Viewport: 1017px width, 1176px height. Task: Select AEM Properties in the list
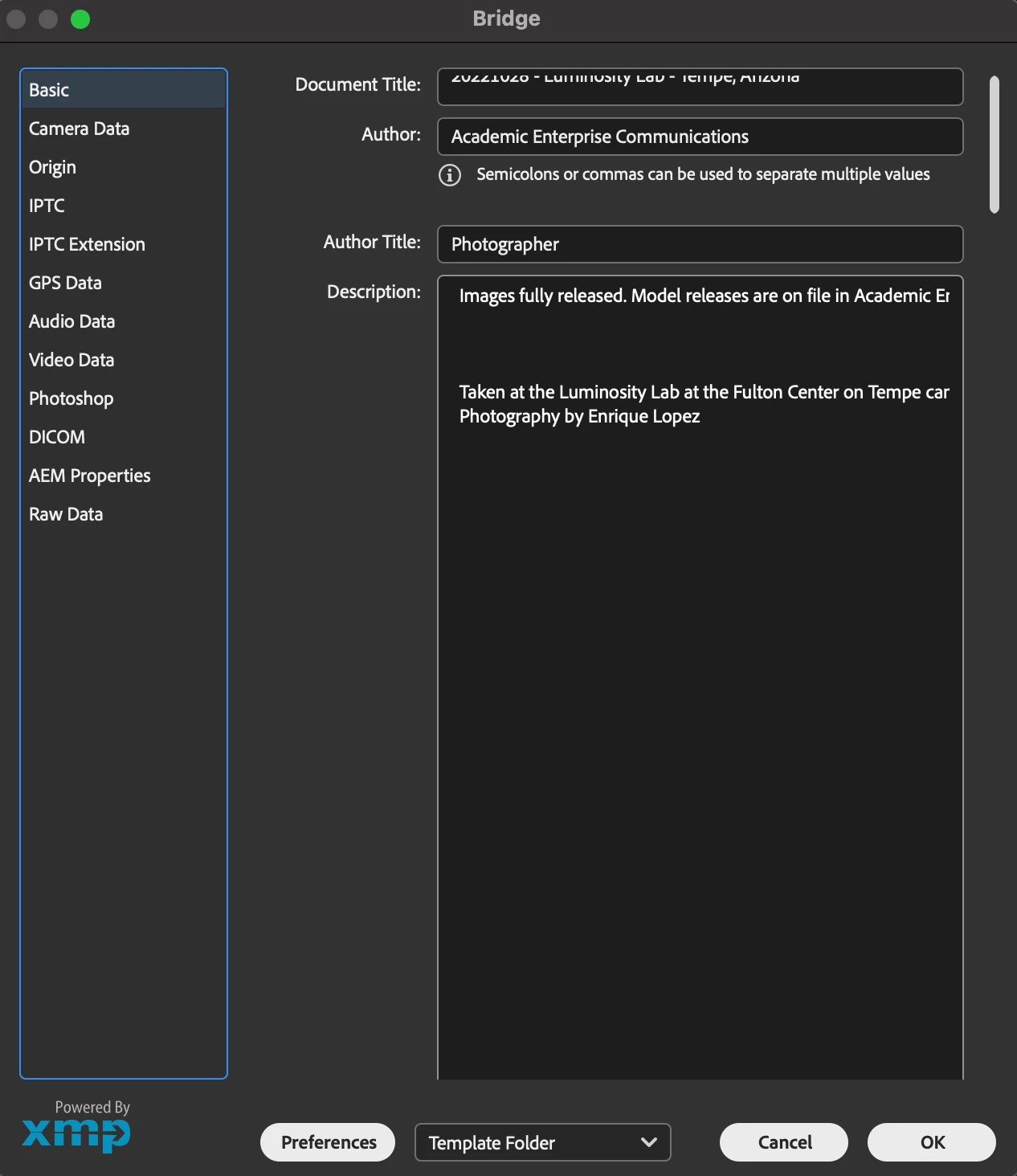124,476
